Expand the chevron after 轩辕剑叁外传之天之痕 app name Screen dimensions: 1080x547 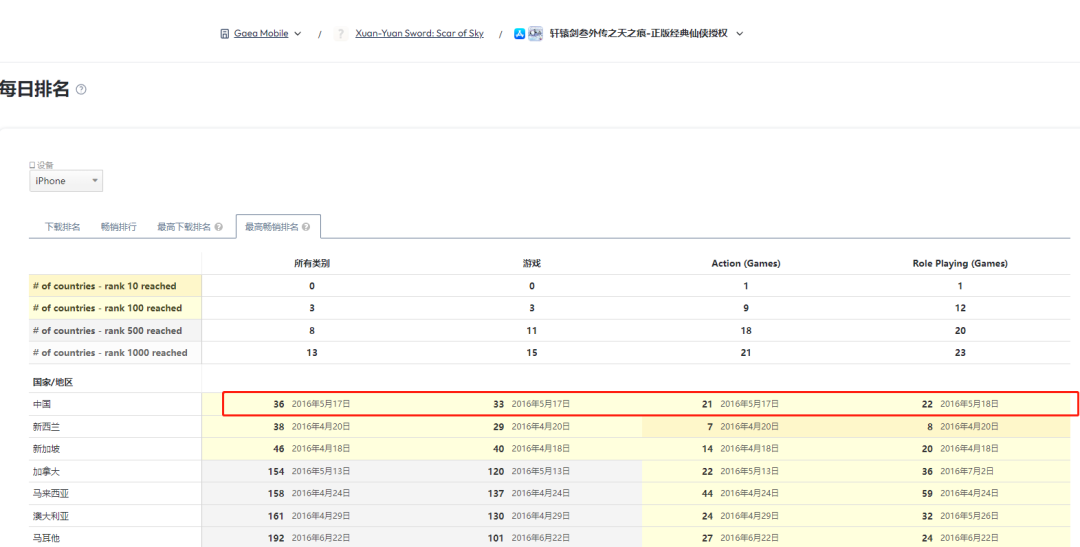740,34
